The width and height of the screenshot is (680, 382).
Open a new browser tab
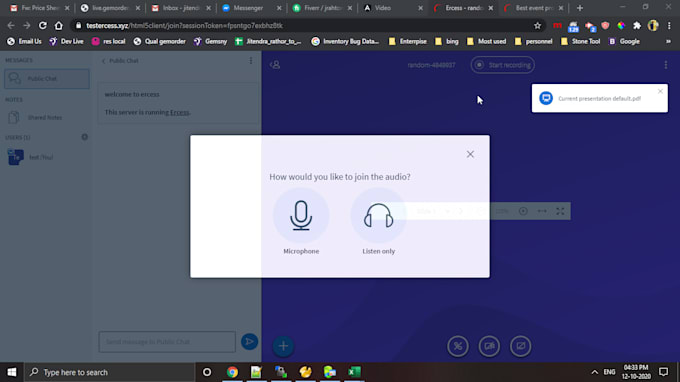(x=580, y=8)
